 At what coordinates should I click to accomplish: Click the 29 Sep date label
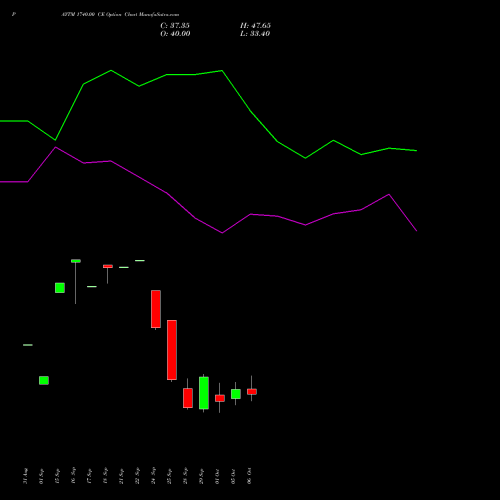[x=202, y=476]
